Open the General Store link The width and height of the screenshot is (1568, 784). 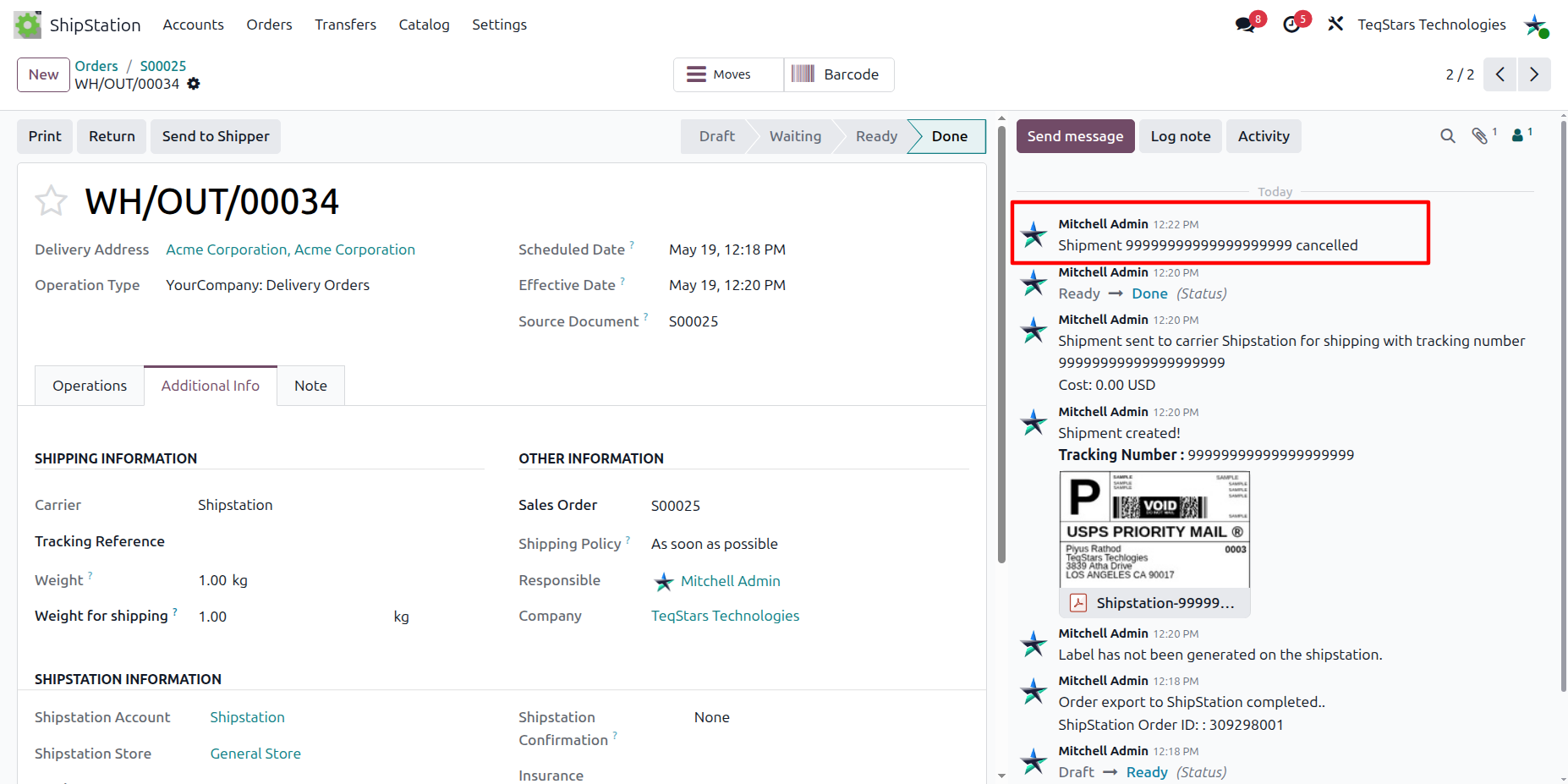[255, 754]
